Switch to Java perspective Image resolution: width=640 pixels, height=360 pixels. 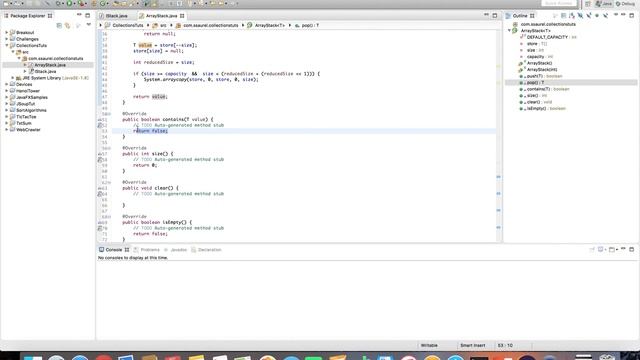pos(604,4)
